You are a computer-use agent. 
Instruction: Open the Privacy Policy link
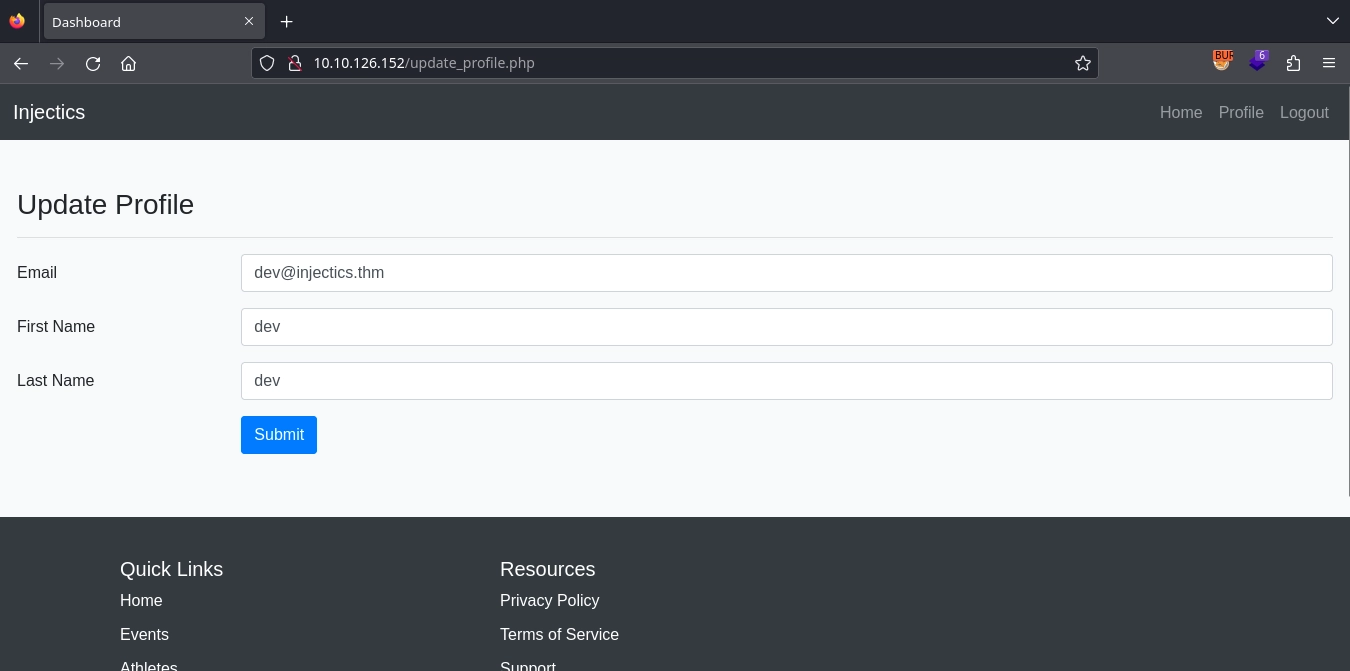tap(549, 600)
